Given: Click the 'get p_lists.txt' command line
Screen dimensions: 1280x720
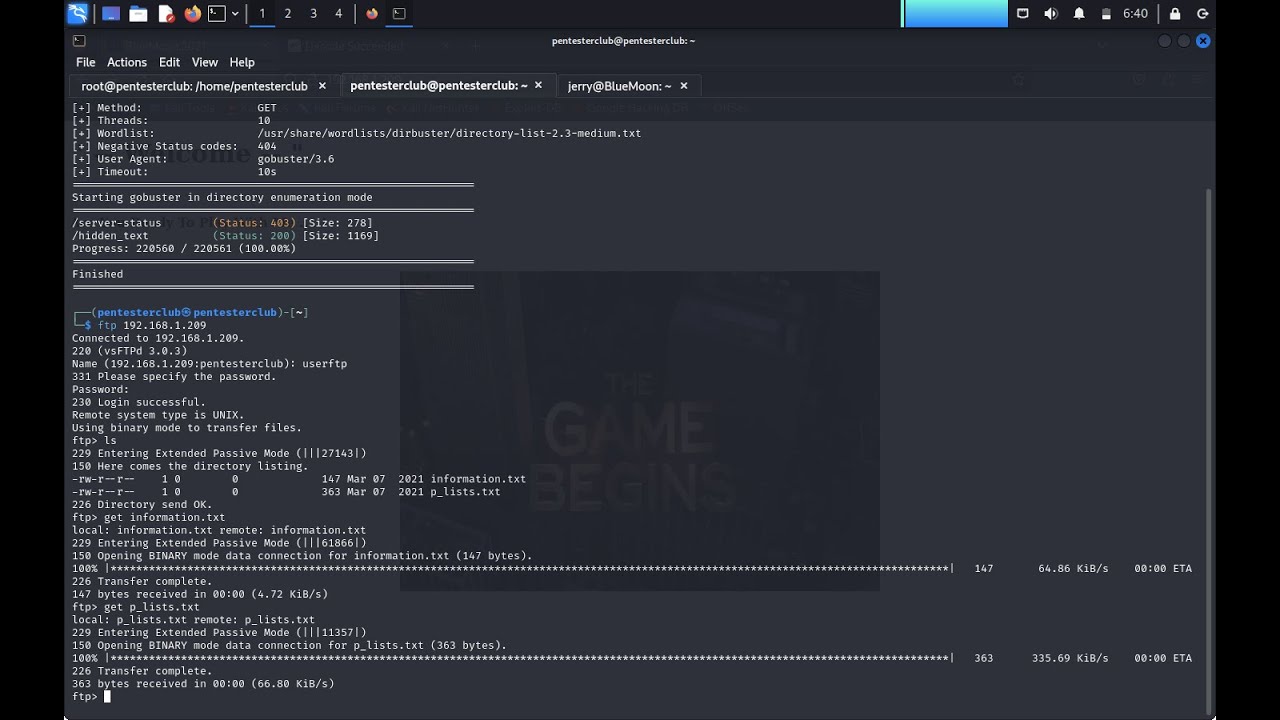Looking at the screenshot, I should click(x=136, y=607).
